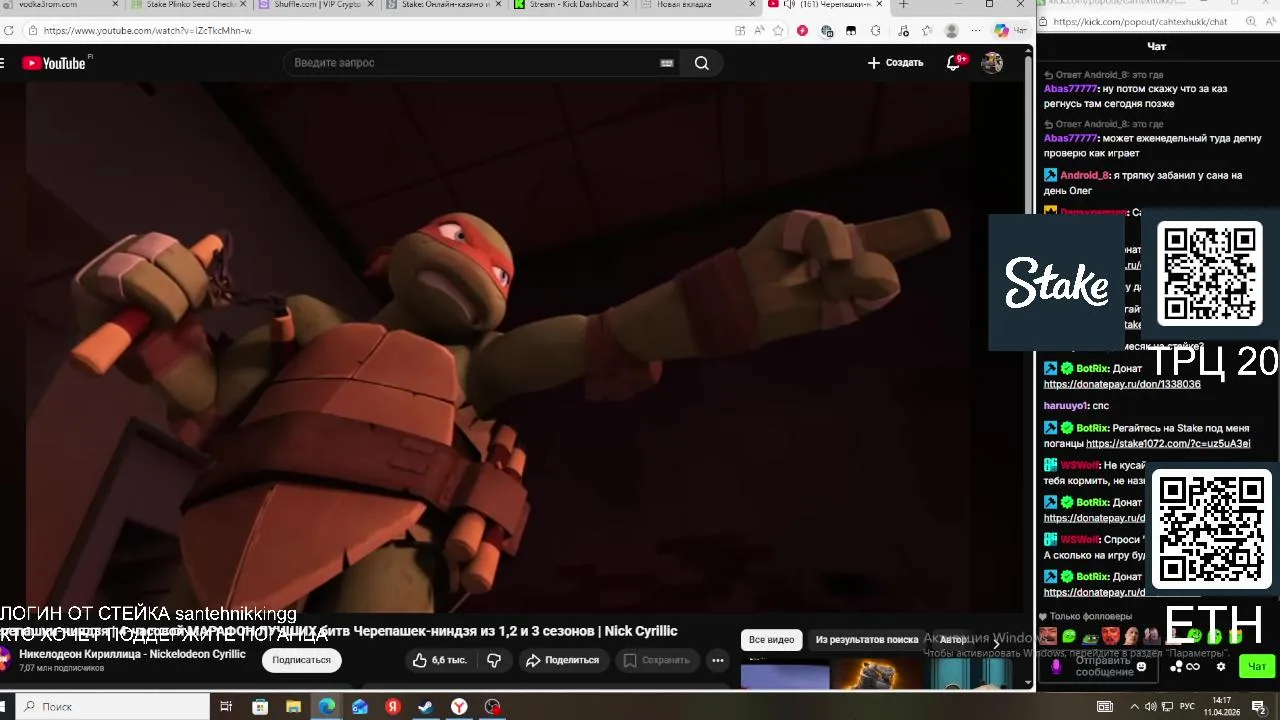Open more actions three-dot menu under video
This screenshot has width=1280, height=720.
point(717,660)
